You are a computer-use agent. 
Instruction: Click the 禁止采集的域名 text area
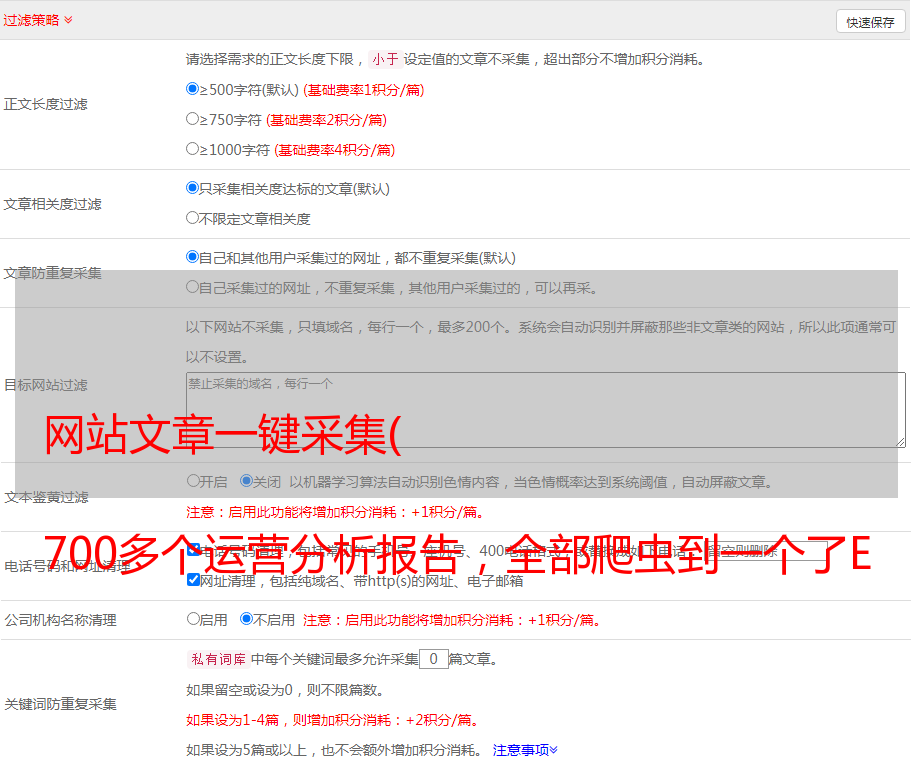tap(546, 410)
